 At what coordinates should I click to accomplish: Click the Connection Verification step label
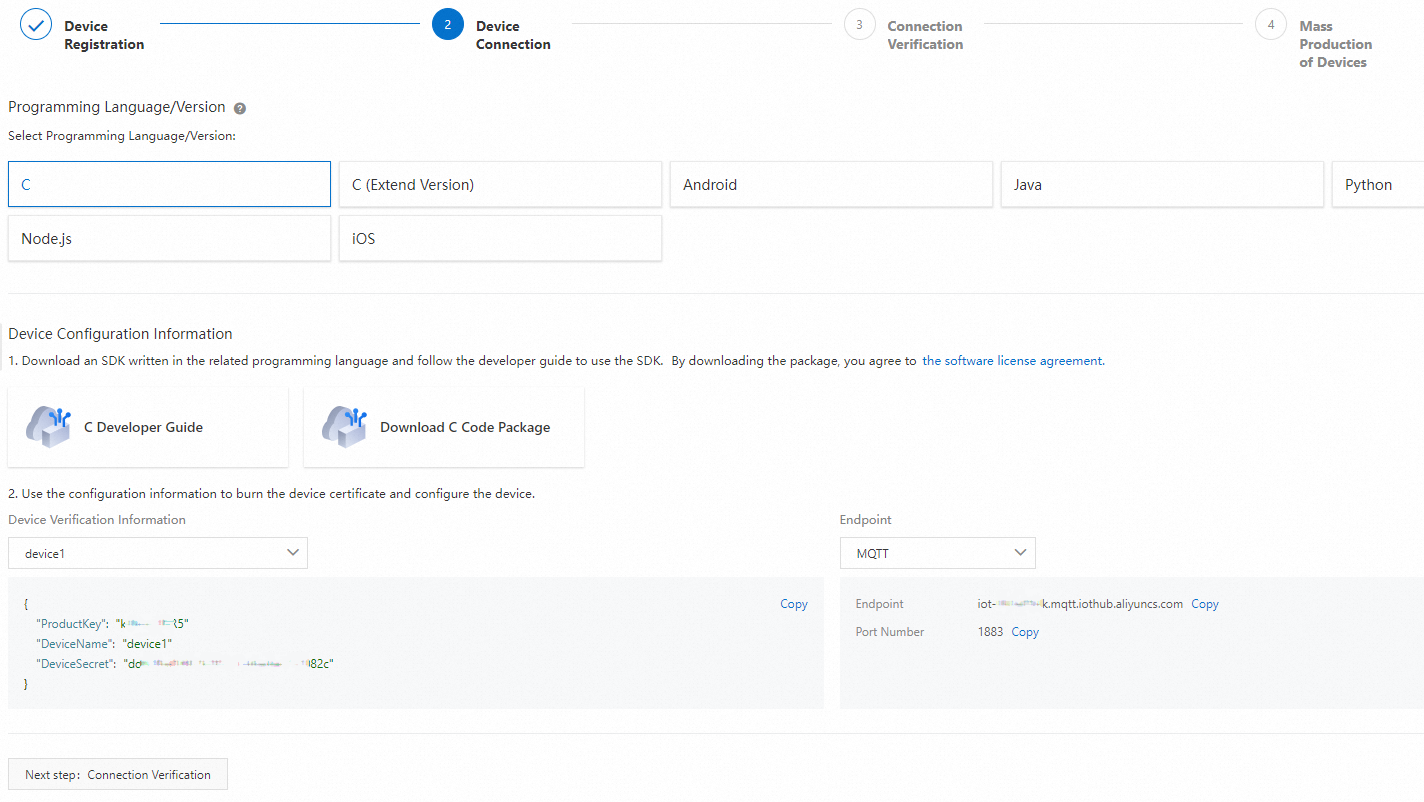925,35
